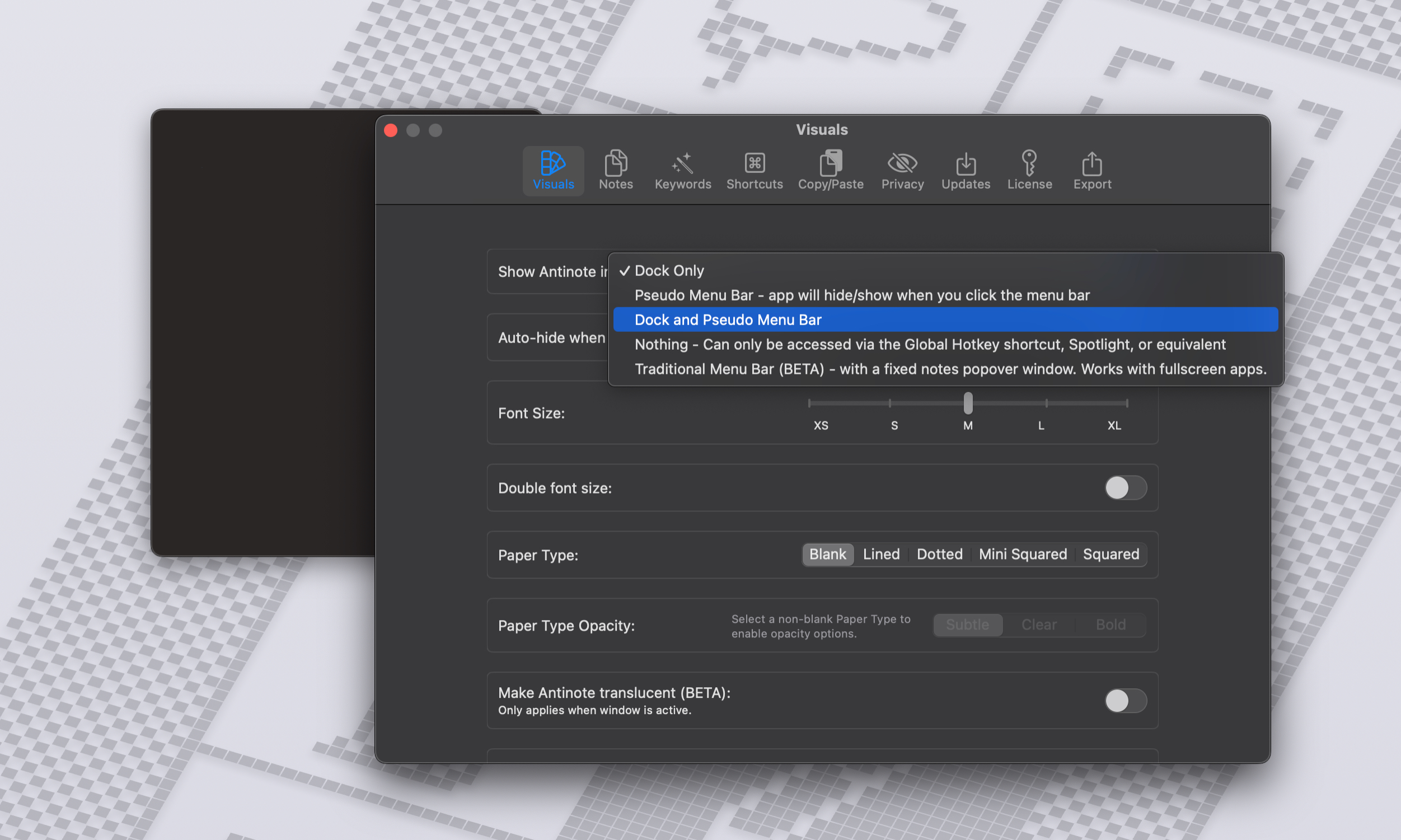Select the Squared paper type button
The width and height of the screenshot is (1401, 840).
point(1111,554)
